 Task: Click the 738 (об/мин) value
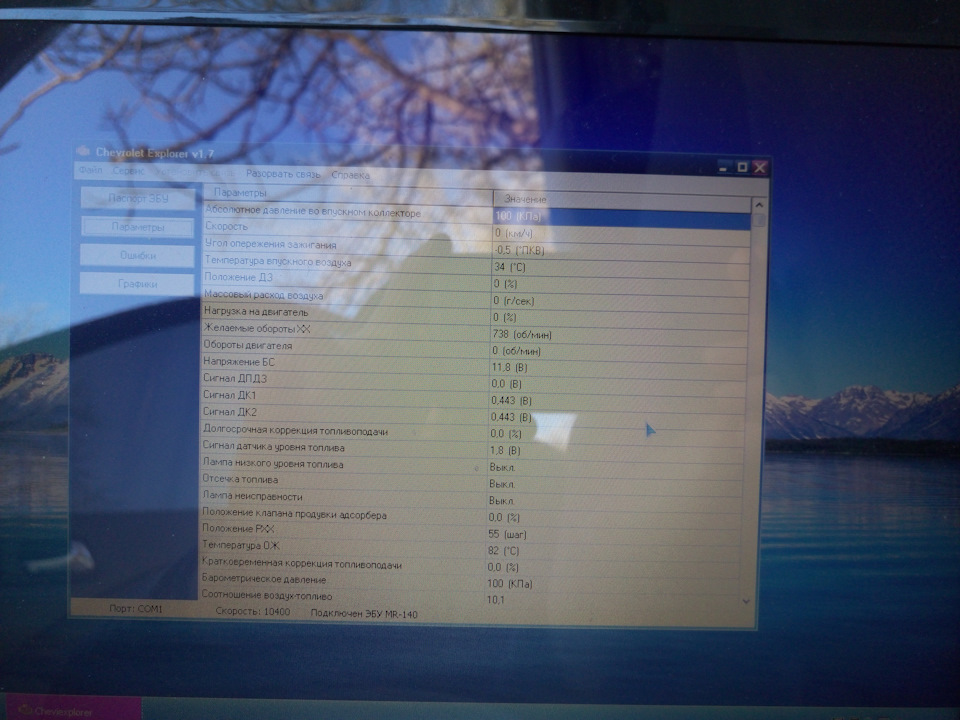[522, 334]
